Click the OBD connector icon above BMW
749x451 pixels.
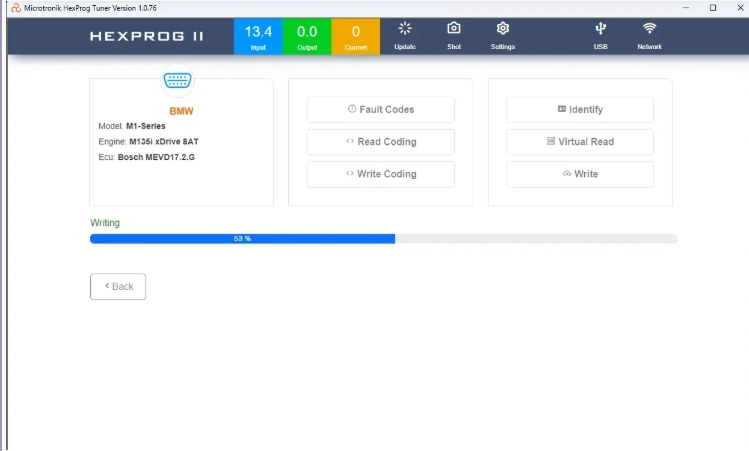click(177, 80)
